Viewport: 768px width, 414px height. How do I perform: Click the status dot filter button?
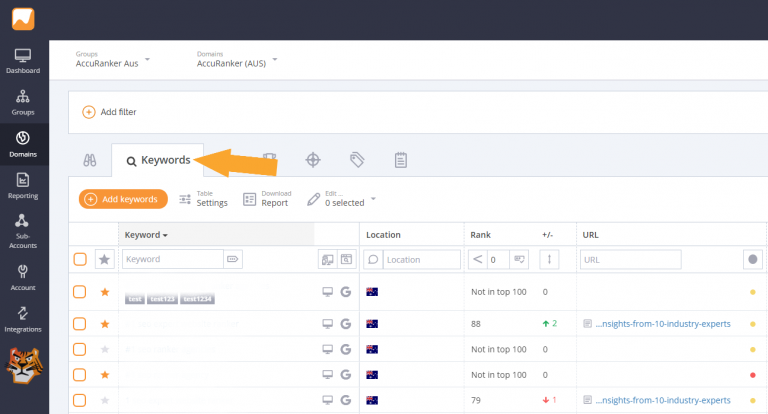(753, 260)
